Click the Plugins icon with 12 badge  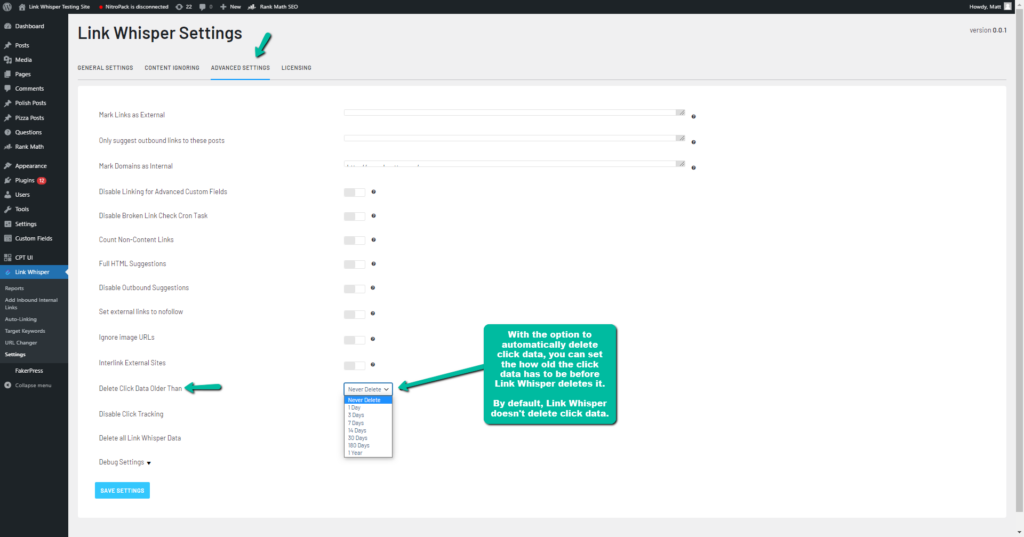[8, 180]
